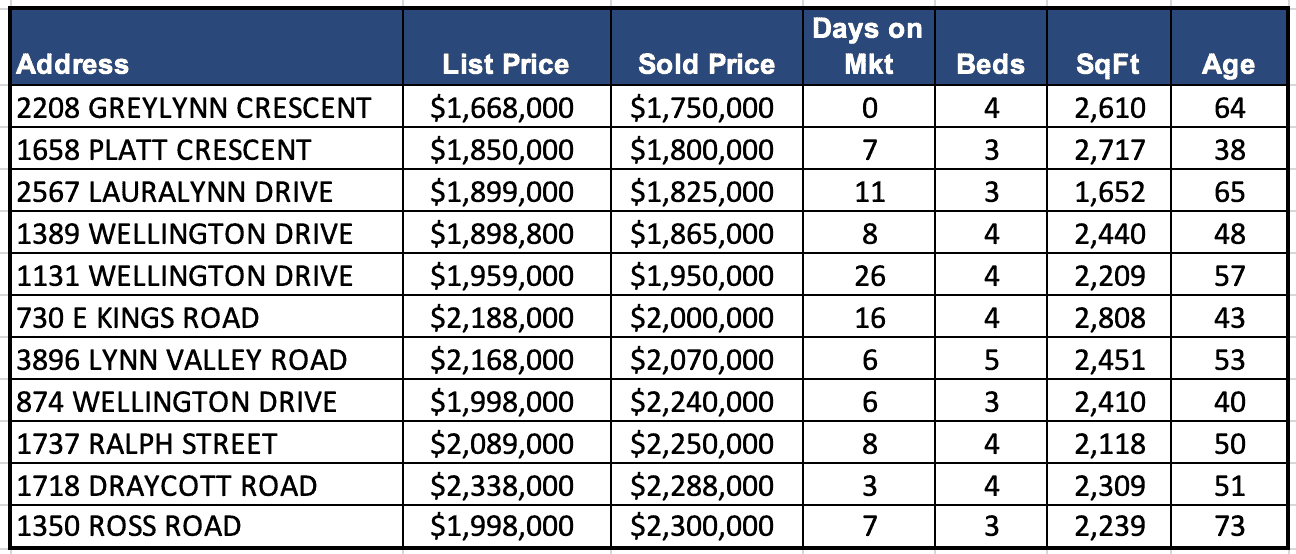1296x554 pixels.
Task: Click the Address column header
Action: 73,65
